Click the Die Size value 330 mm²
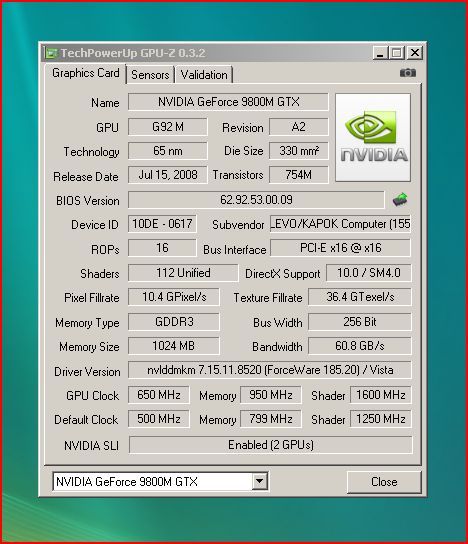 (x=298, y=151)
